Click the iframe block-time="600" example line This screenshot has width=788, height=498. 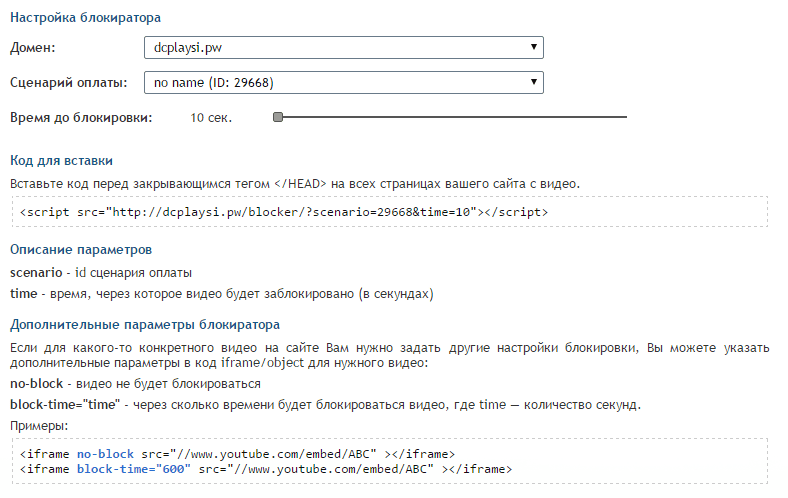point(266,469)
